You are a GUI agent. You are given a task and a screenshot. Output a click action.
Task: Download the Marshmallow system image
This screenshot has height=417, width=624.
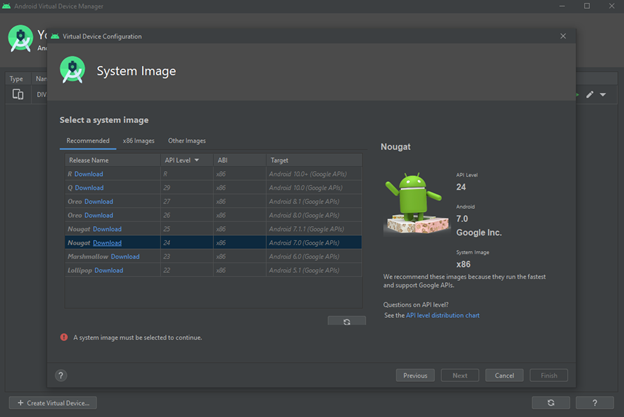pyautogui.click(x=125, y=257)
